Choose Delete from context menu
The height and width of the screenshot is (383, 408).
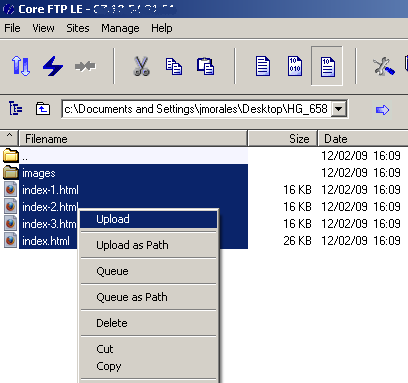coord(149,323)
